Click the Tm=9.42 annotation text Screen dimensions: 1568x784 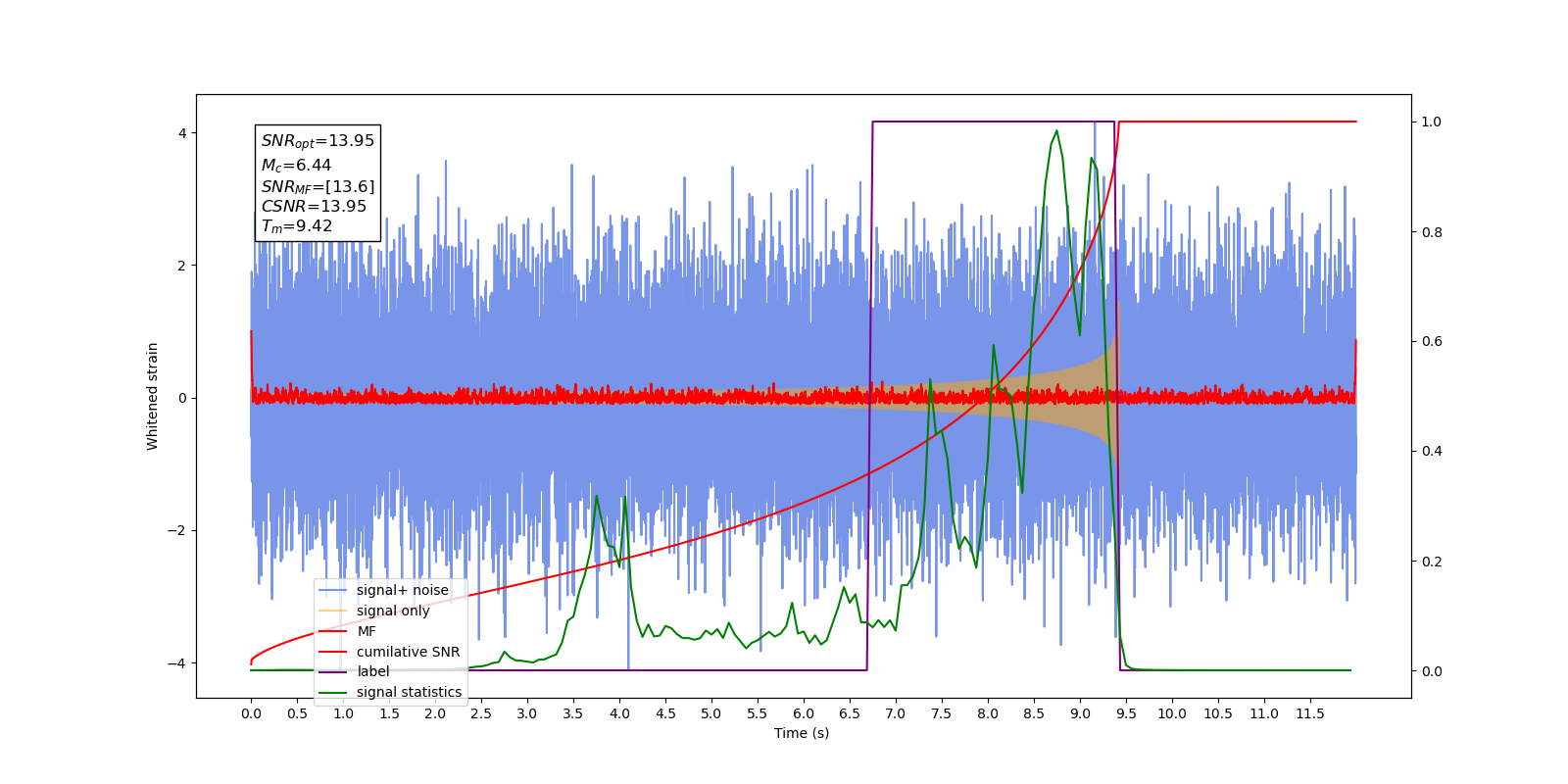(x=297, y=226)
